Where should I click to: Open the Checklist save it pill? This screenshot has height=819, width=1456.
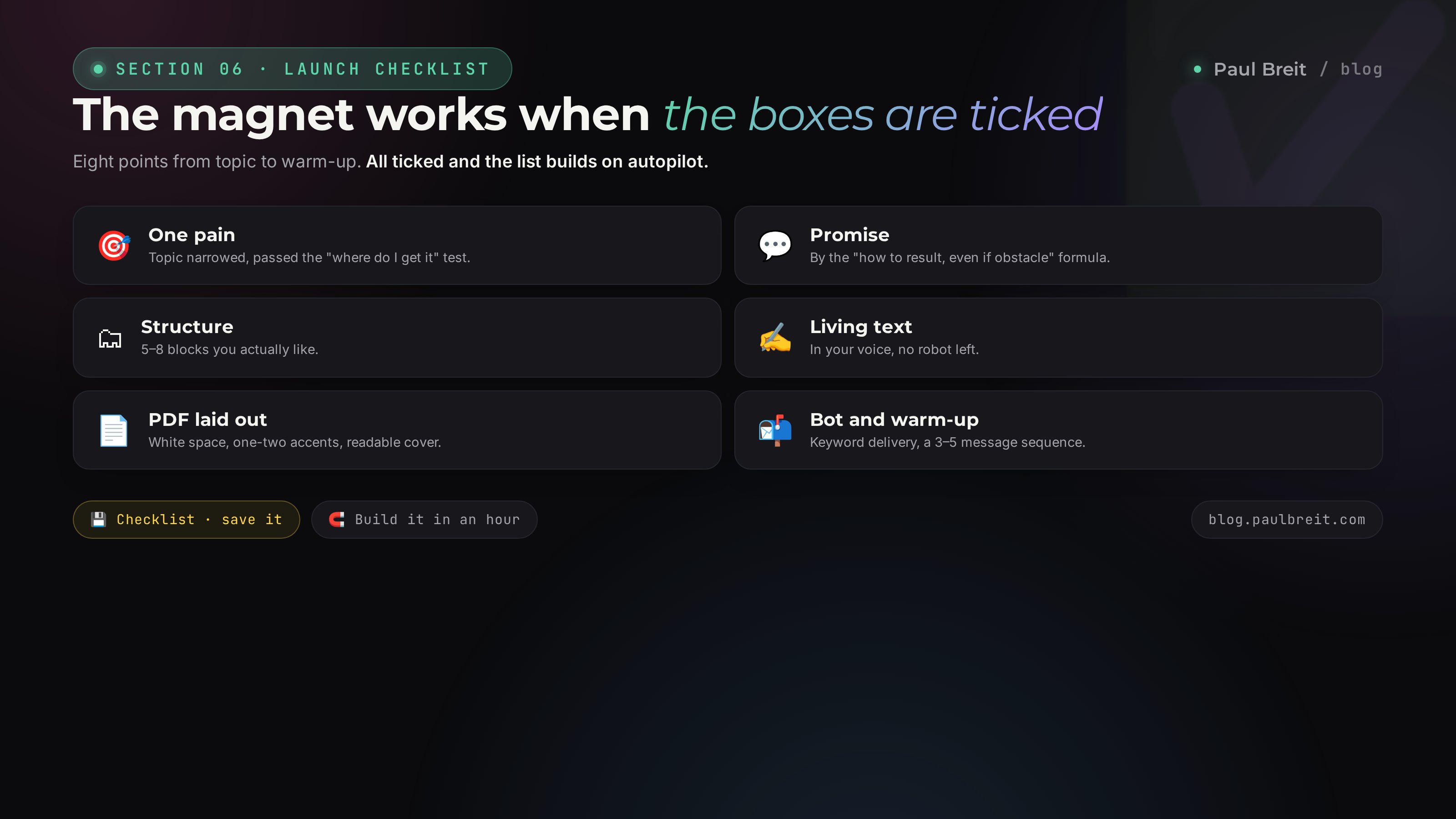187,520
